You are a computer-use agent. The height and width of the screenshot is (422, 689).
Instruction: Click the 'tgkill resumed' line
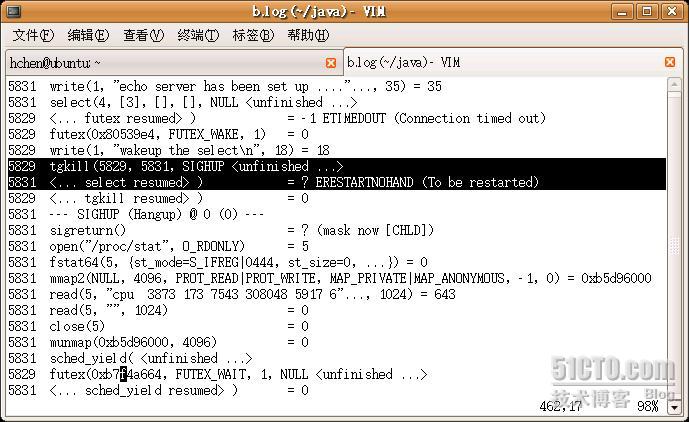159,198
